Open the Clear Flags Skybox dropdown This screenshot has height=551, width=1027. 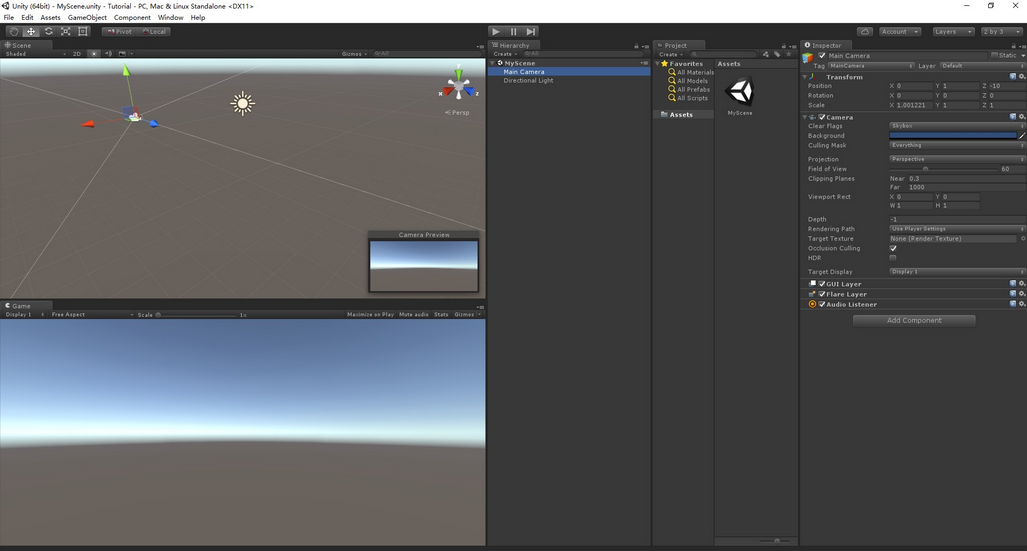click(x=956, y=126)
